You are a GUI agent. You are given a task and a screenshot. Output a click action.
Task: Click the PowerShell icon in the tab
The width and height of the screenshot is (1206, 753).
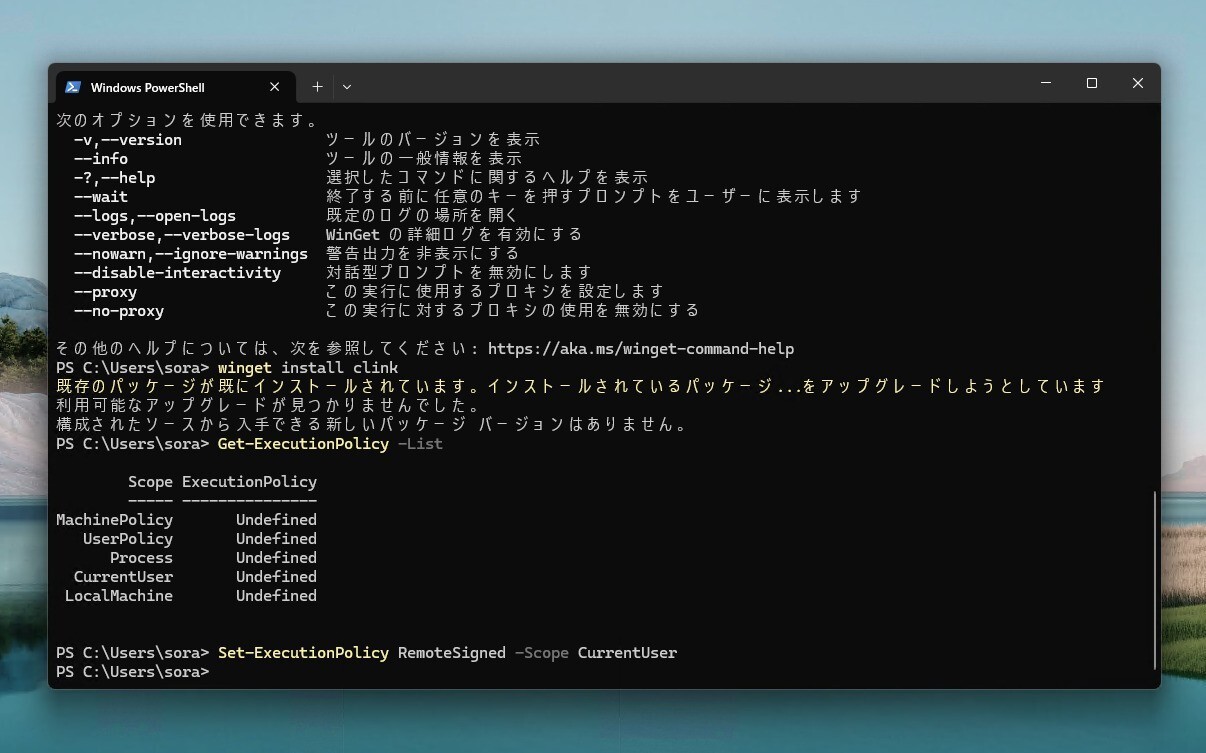(72, 86)
